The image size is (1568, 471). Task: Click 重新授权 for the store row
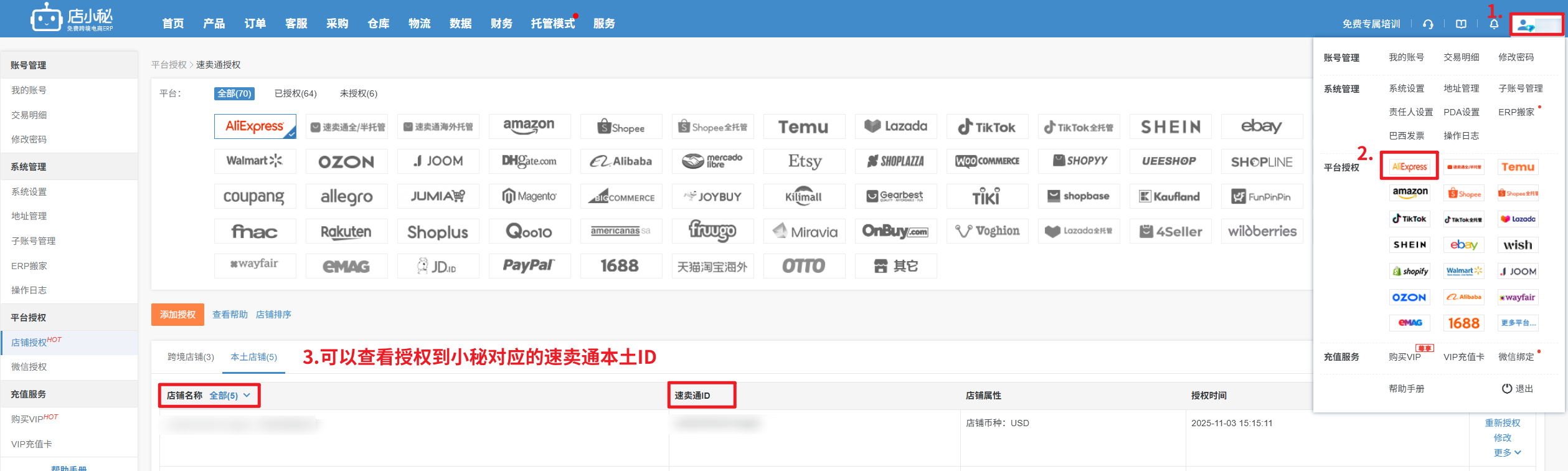point(1503,423)
